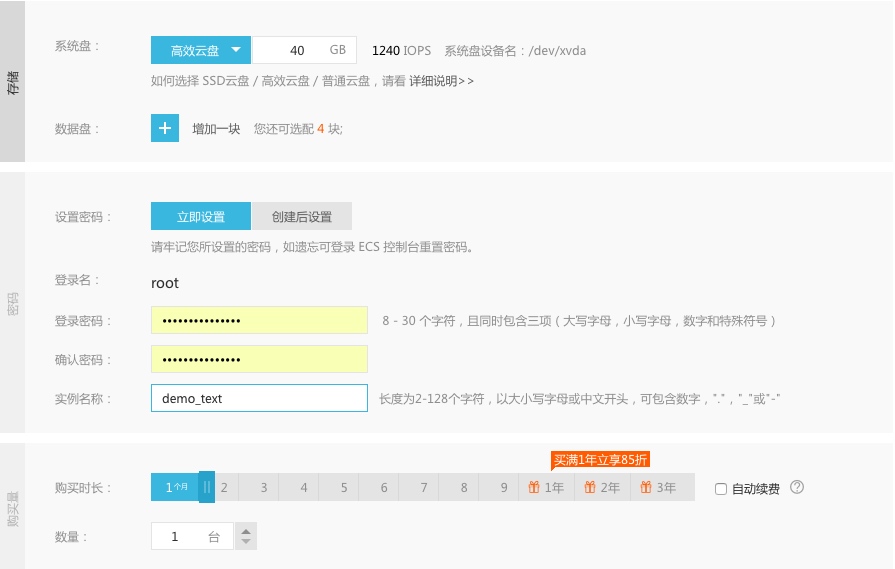Select the 3年 gift purchase duration

[659, 488]
